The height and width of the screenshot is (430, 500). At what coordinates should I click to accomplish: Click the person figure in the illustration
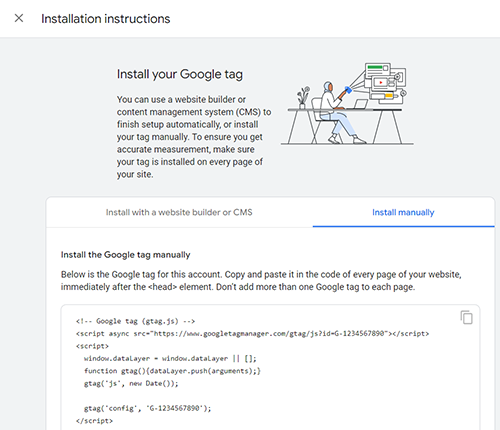(x=336, y=112)
